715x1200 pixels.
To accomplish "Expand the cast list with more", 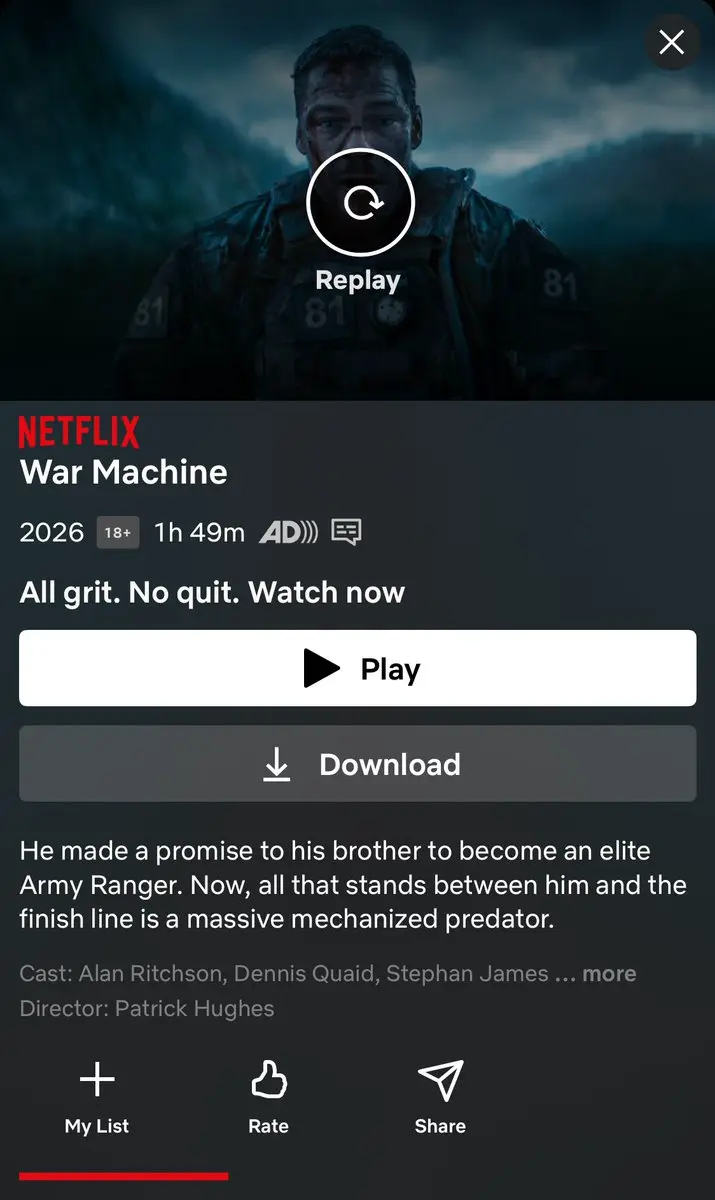I will click(609, 974).
